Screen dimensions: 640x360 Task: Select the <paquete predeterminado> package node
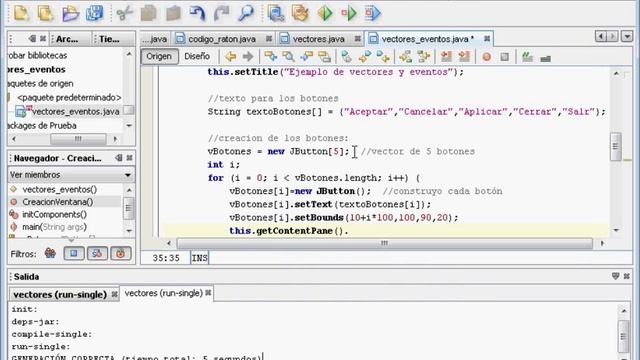click(69, 98)
